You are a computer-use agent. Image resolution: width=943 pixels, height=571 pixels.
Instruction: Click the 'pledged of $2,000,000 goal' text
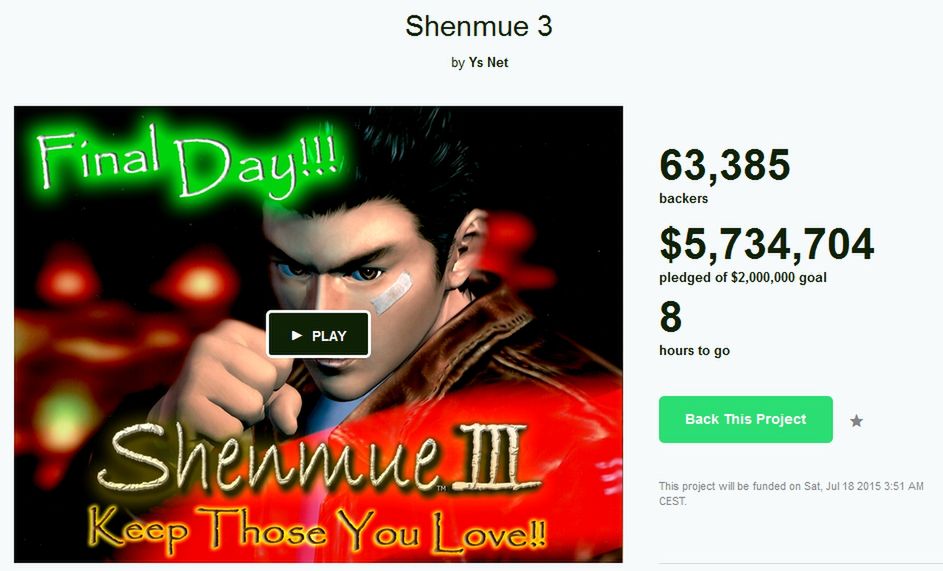(743, 277)
